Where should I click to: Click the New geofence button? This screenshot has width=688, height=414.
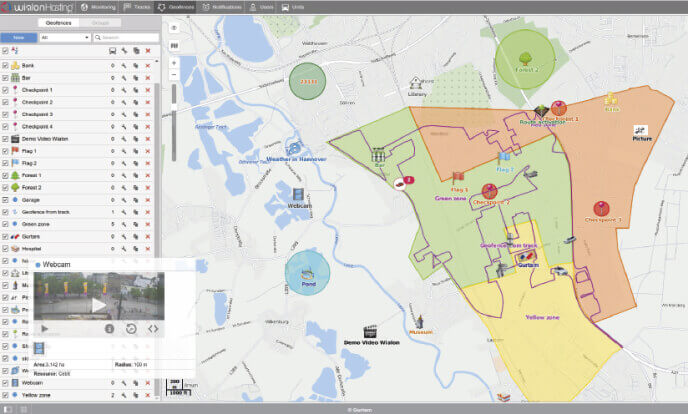[x=19, y=38]
